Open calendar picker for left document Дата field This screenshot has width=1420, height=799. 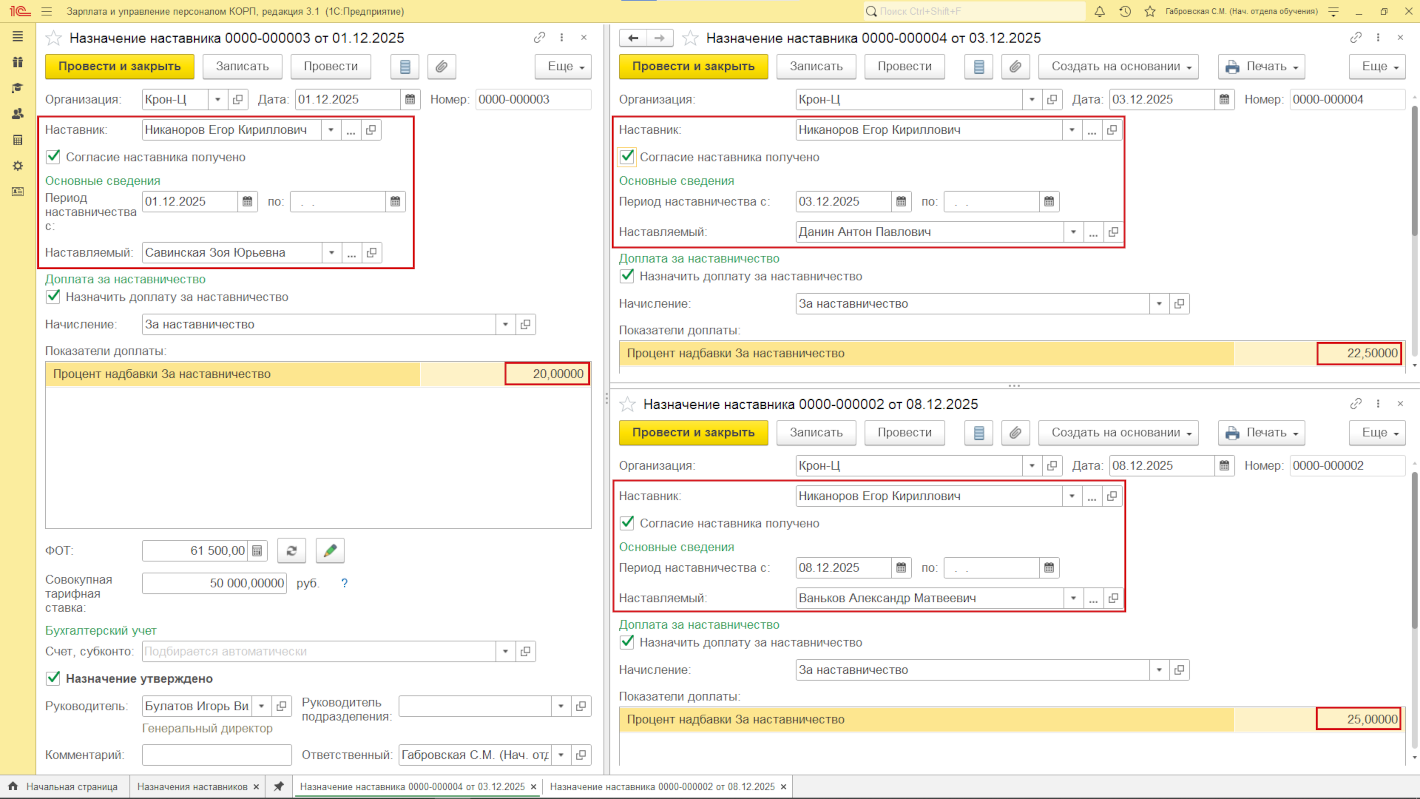click(x=410, y=100)
